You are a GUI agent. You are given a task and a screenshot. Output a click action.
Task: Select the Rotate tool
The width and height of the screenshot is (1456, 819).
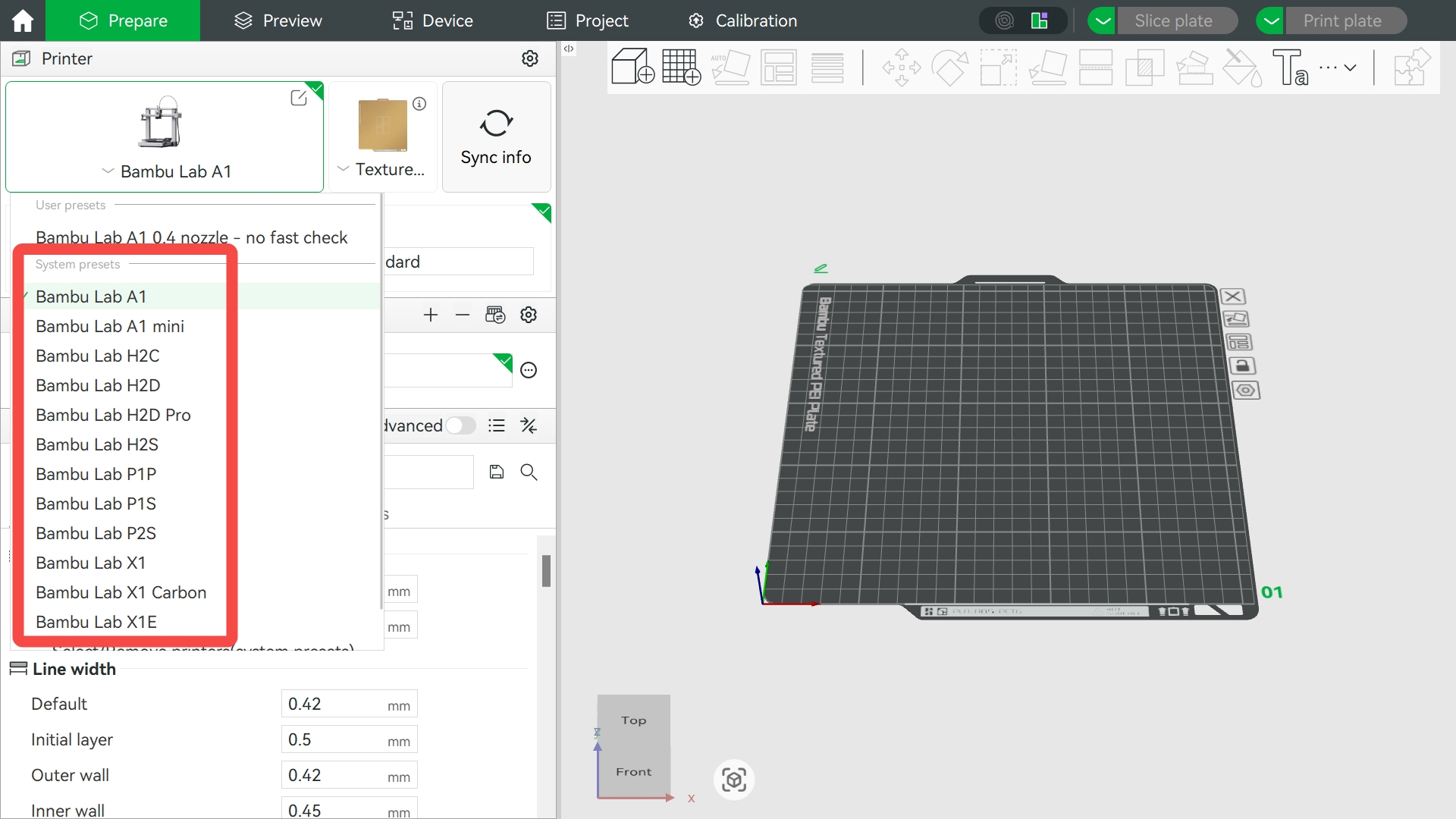(950, 67)
